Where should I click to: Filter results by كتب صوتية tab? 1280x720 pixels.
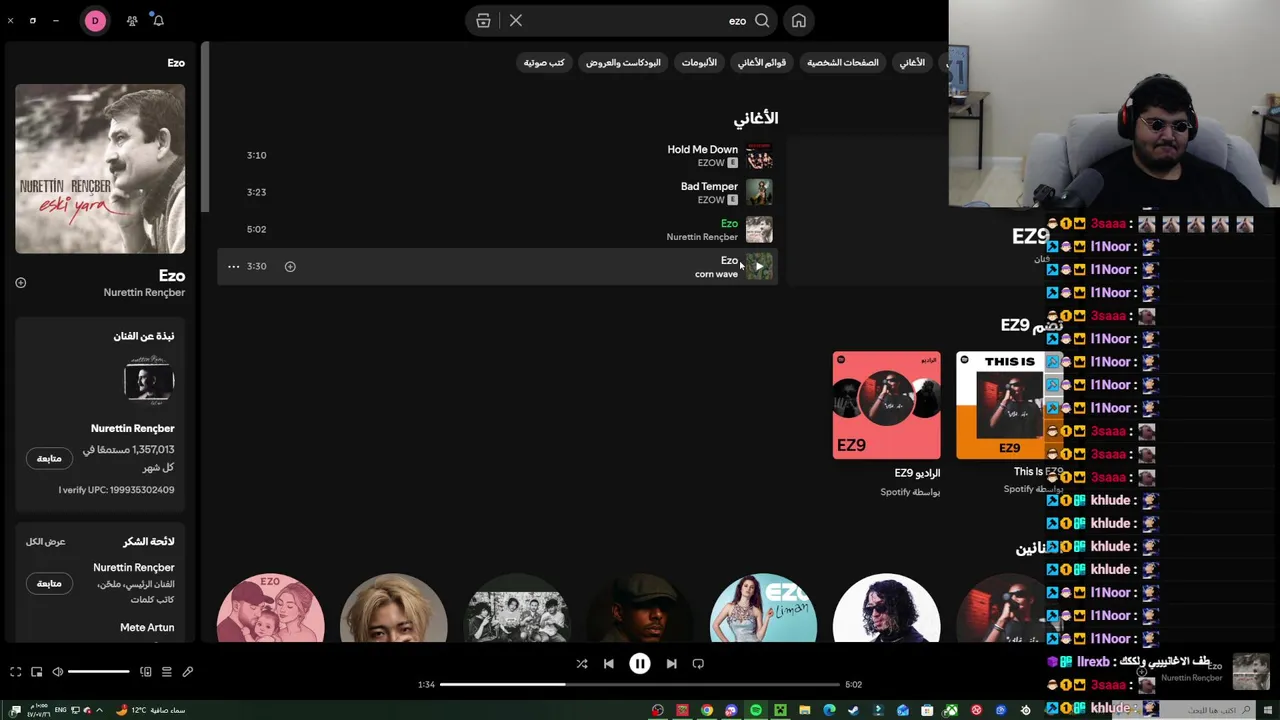click(544, 62)
